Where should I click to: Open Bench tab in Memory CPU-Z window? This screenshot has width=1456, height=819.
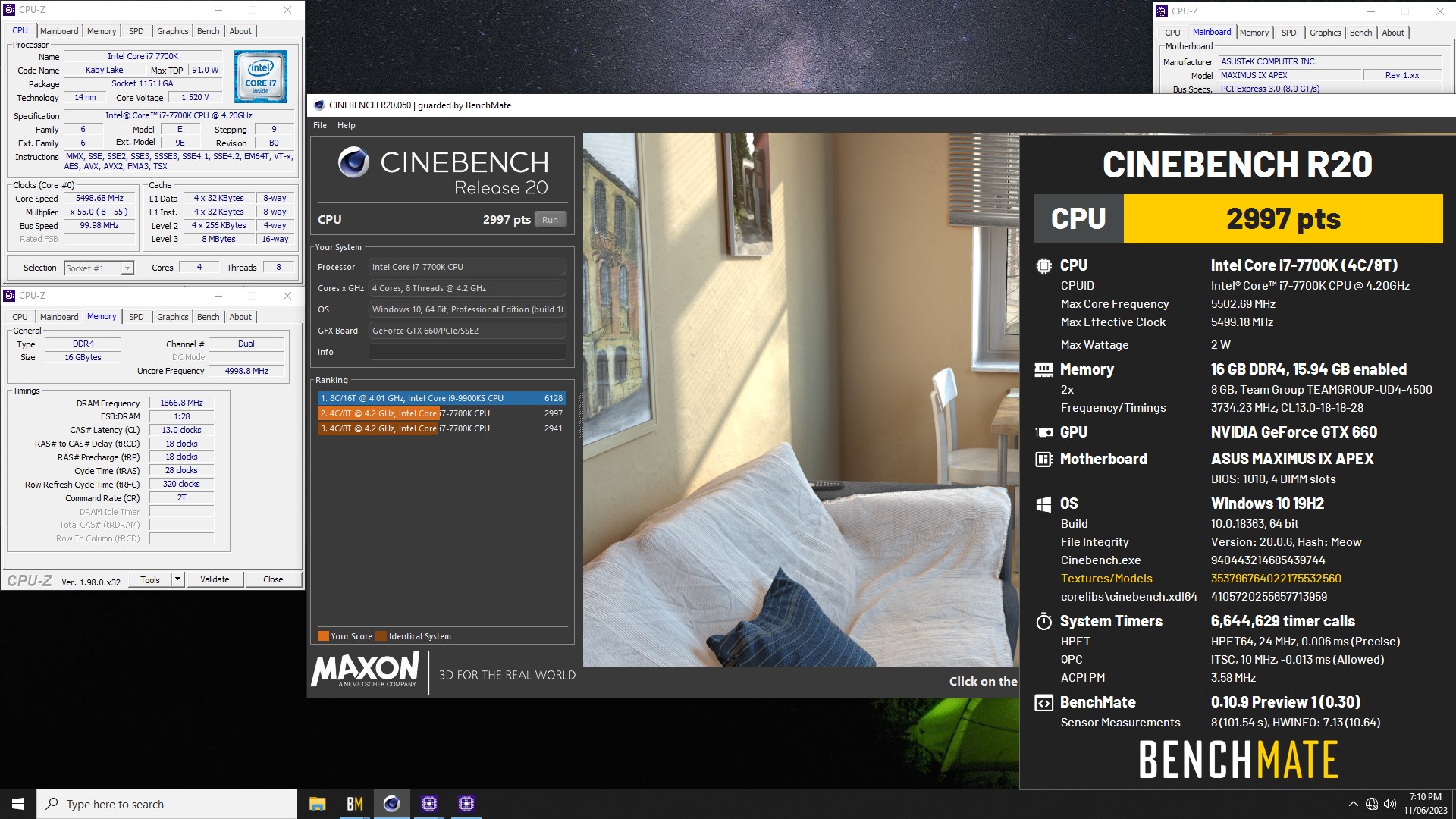[x=208, y=317]
